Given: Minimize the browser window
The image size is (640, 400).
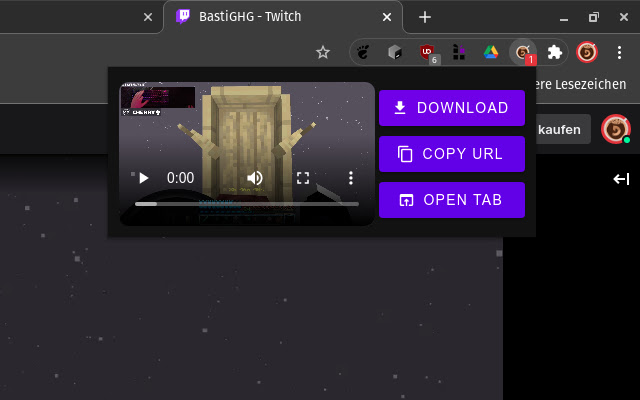Looking at the screenshot, I should 564,18.
